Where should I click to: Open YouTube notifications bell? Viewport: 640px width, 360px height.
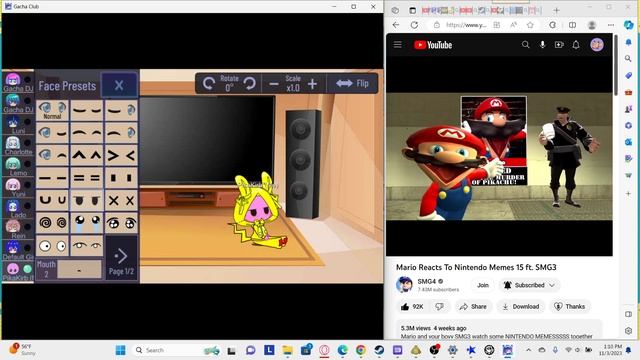(576, 44)
